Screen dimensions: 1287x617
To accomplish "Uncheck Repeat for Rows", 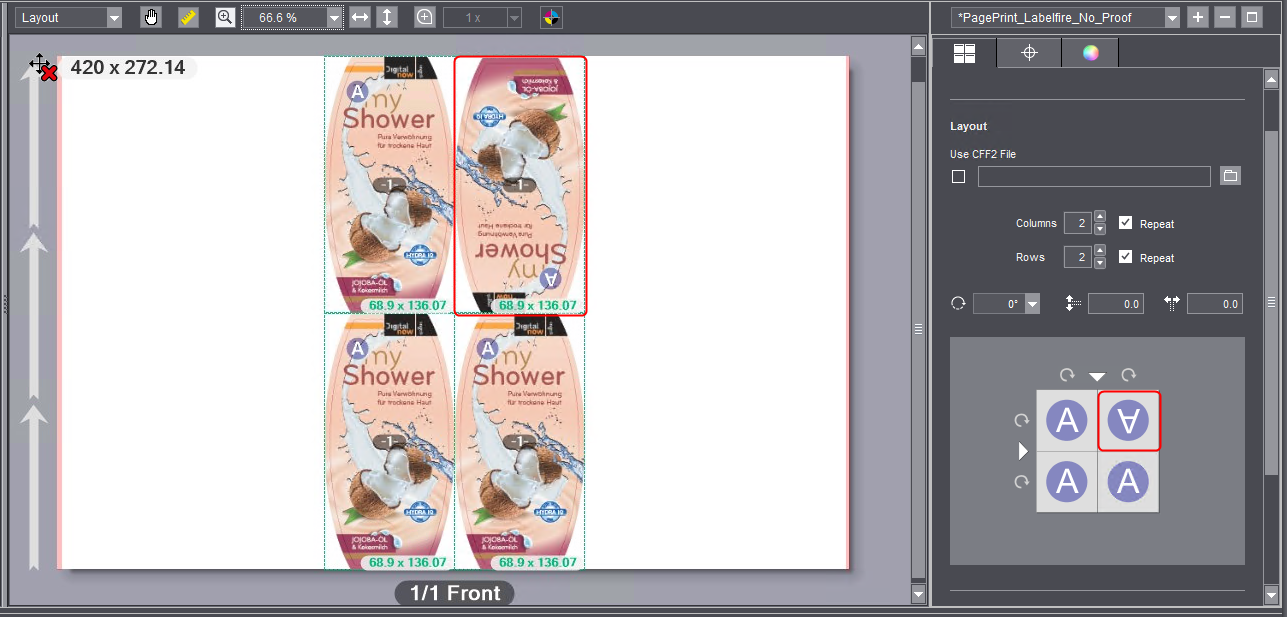I will coord(1125,257).
